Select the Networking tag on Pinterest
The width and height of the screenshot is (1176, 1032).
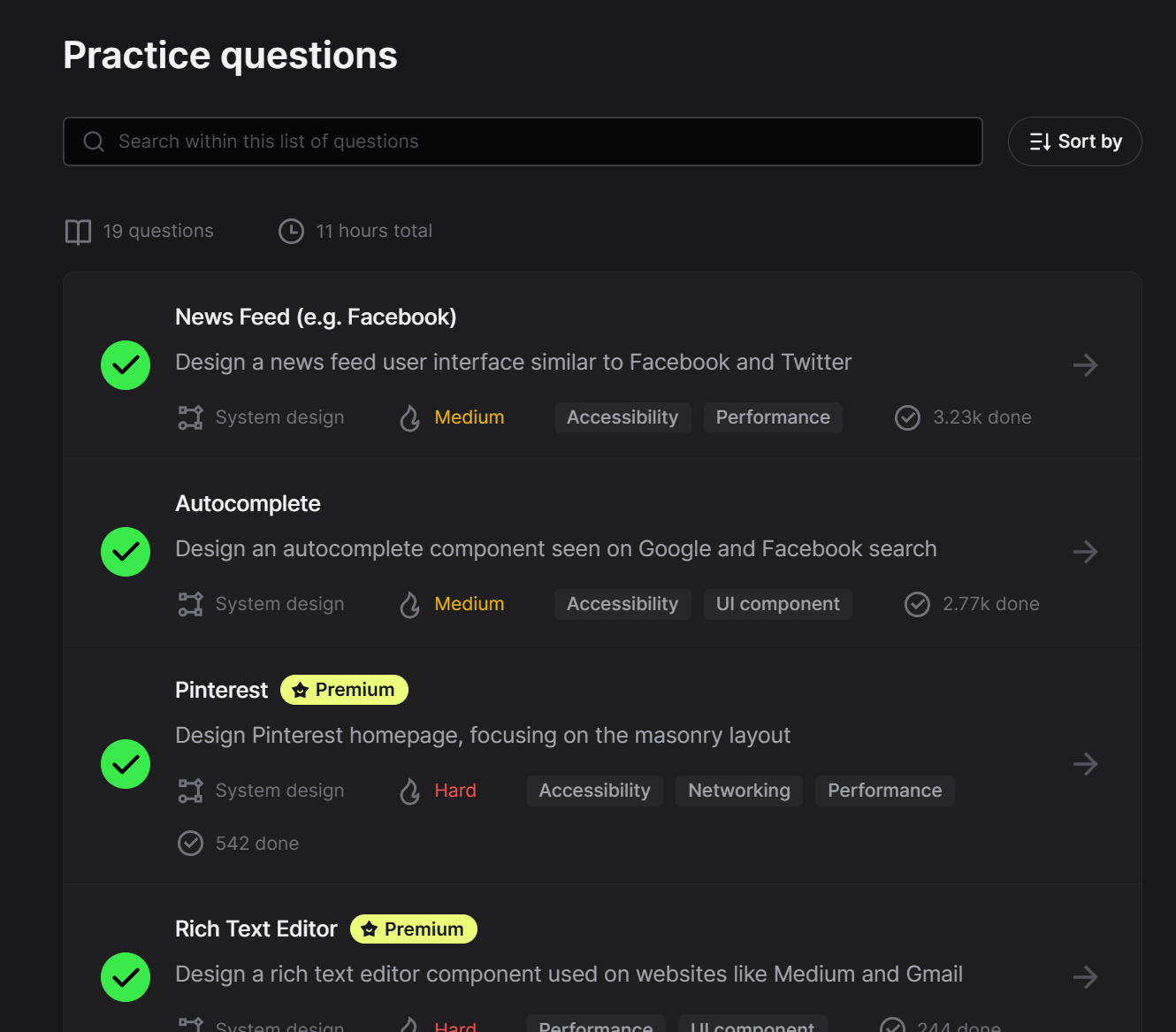739,791
